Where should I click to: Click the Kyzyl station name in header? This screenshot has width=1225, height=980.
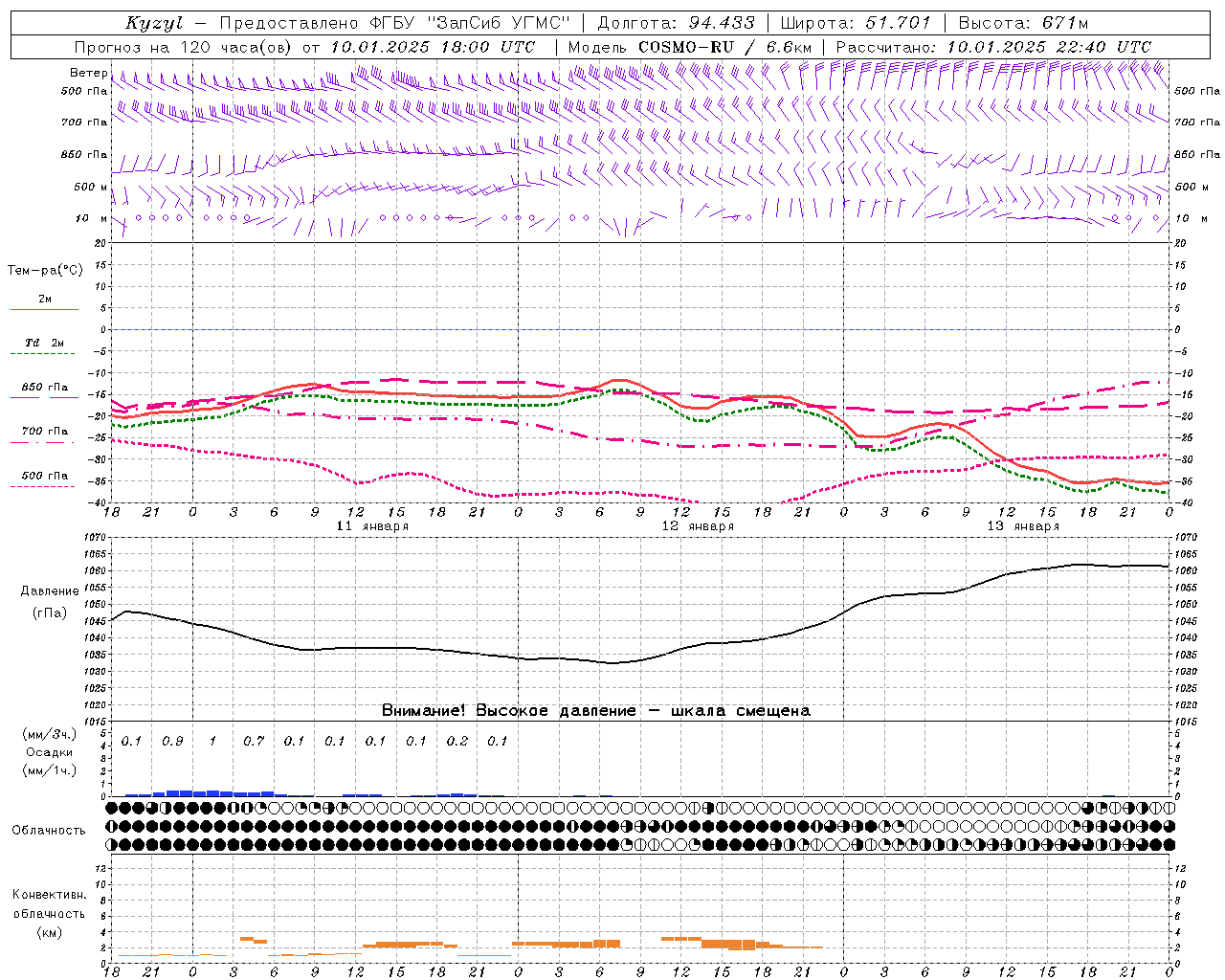coord(153,23)
